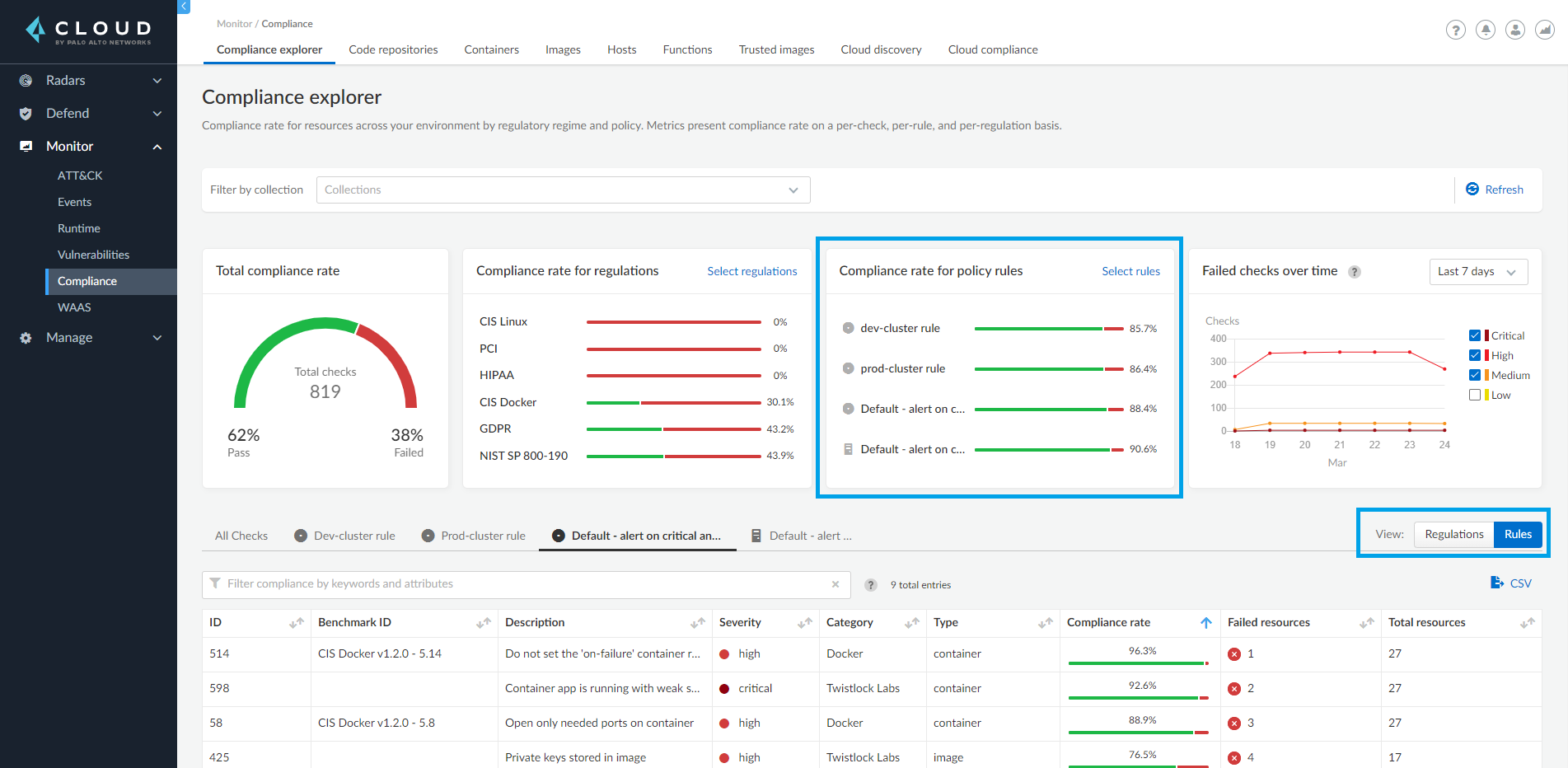Click the Monitor icon in sidebar
This screenshot has width=1568, height=768.
pos(26,146)
